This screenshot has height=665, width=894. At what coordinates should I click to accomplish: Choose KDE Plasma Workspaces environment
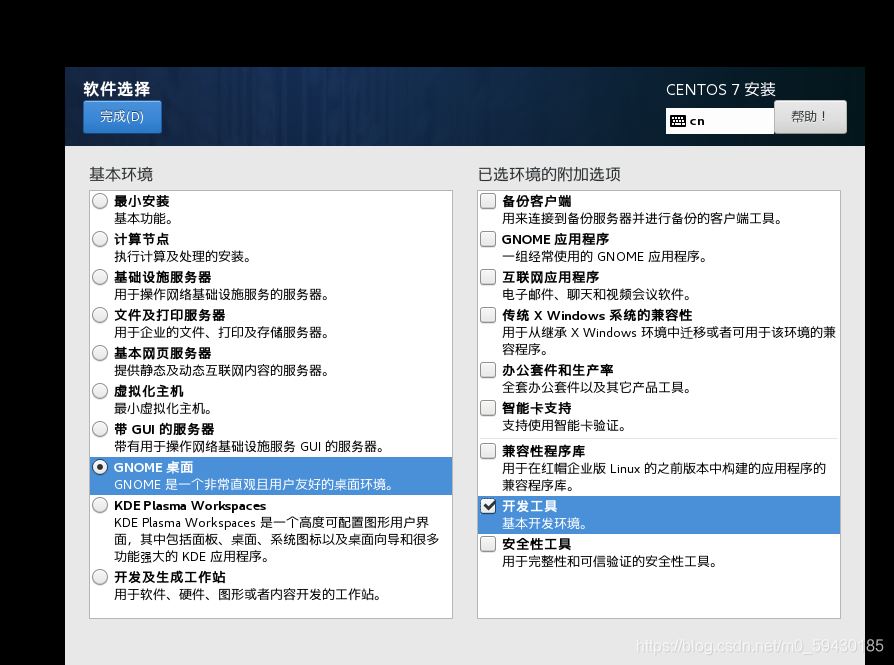[100, 506]
